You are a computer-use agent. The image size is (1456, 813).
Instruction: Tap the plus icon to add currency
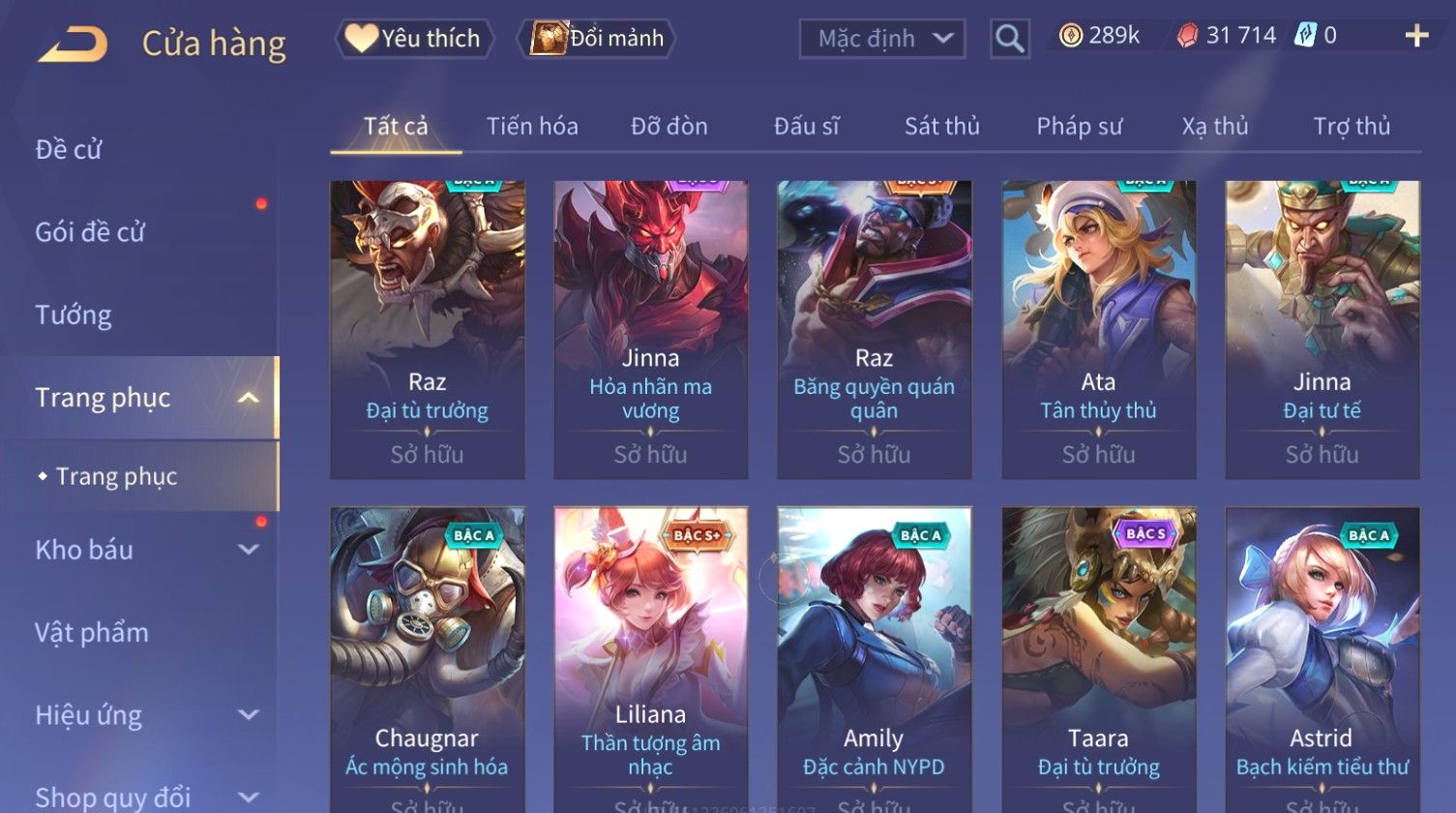point(1416,37)
